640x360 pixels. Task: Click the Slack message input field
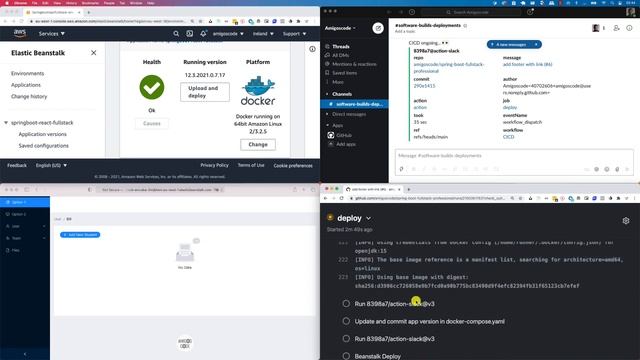(x=514, y=156)
